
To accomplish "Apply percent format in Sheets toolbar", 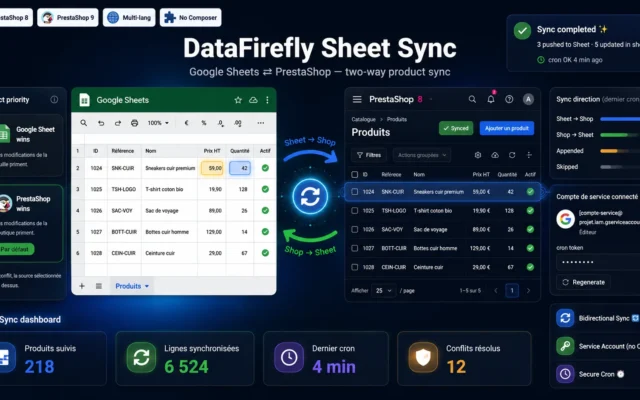I will pyautogui.click(x=204, y=123).
